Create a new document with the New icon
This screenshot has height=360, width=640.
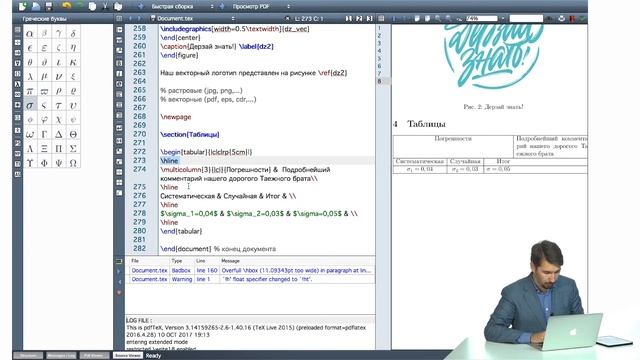22,6
